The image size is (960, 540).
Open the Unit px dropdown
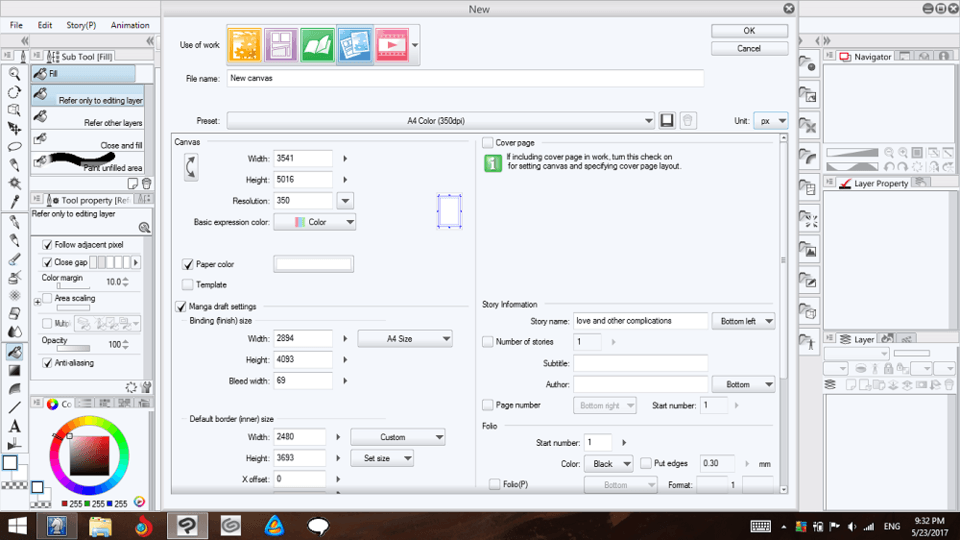click(771, 120)
